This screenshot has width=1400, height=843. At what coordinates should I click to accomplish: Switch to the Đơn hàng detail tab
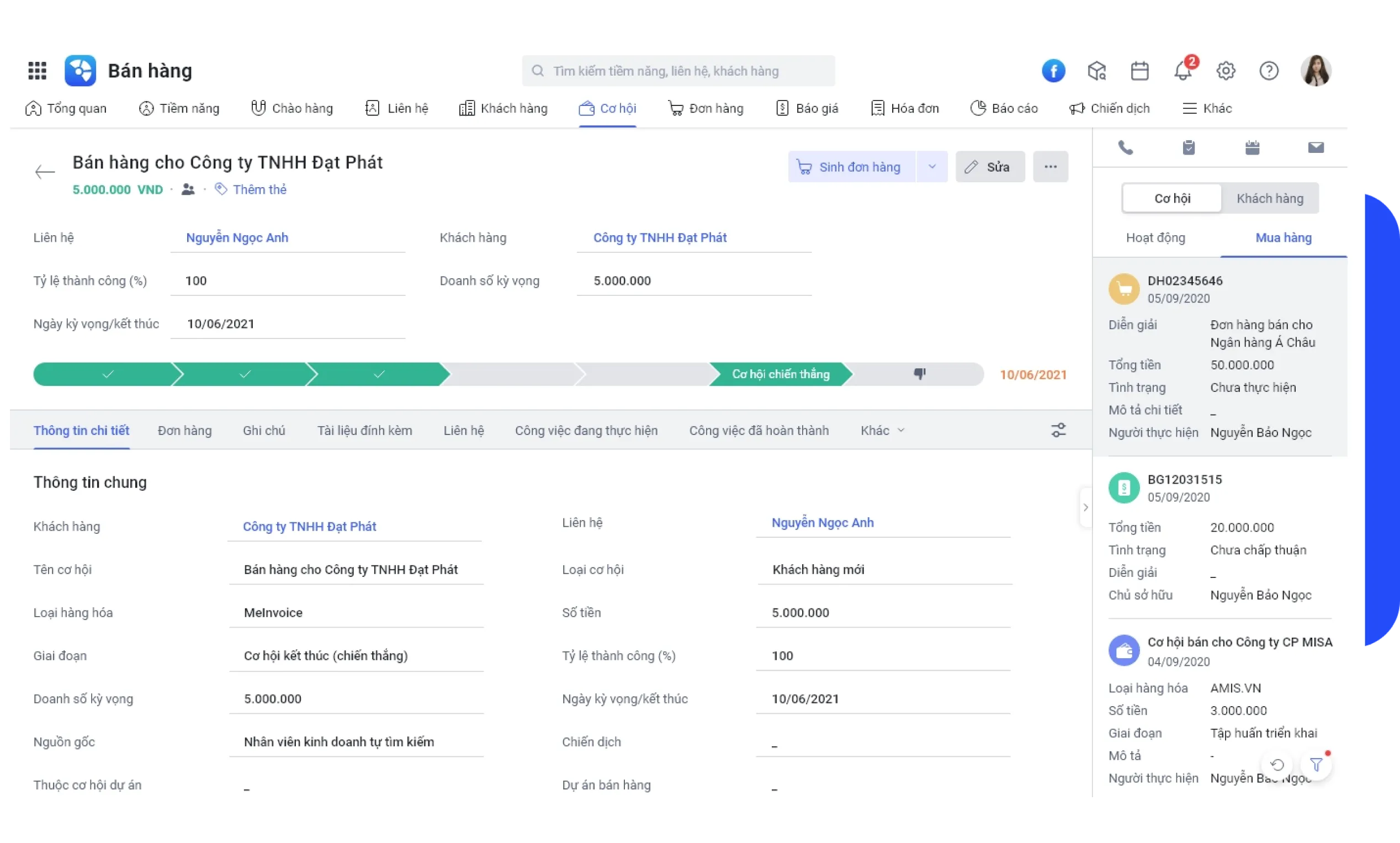(x=184, y=431)
